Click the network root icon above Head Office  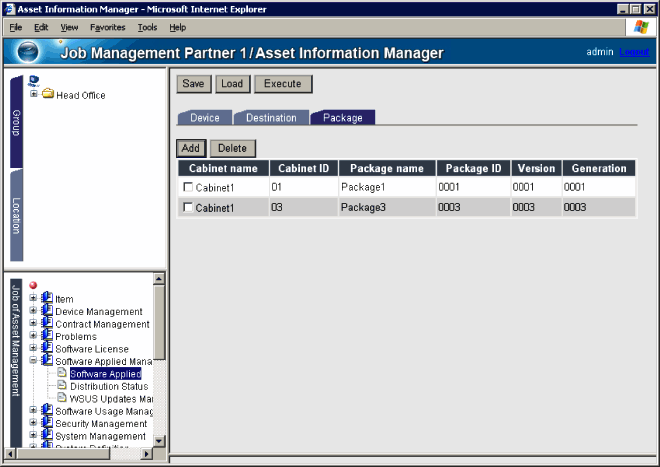(34, 81)
